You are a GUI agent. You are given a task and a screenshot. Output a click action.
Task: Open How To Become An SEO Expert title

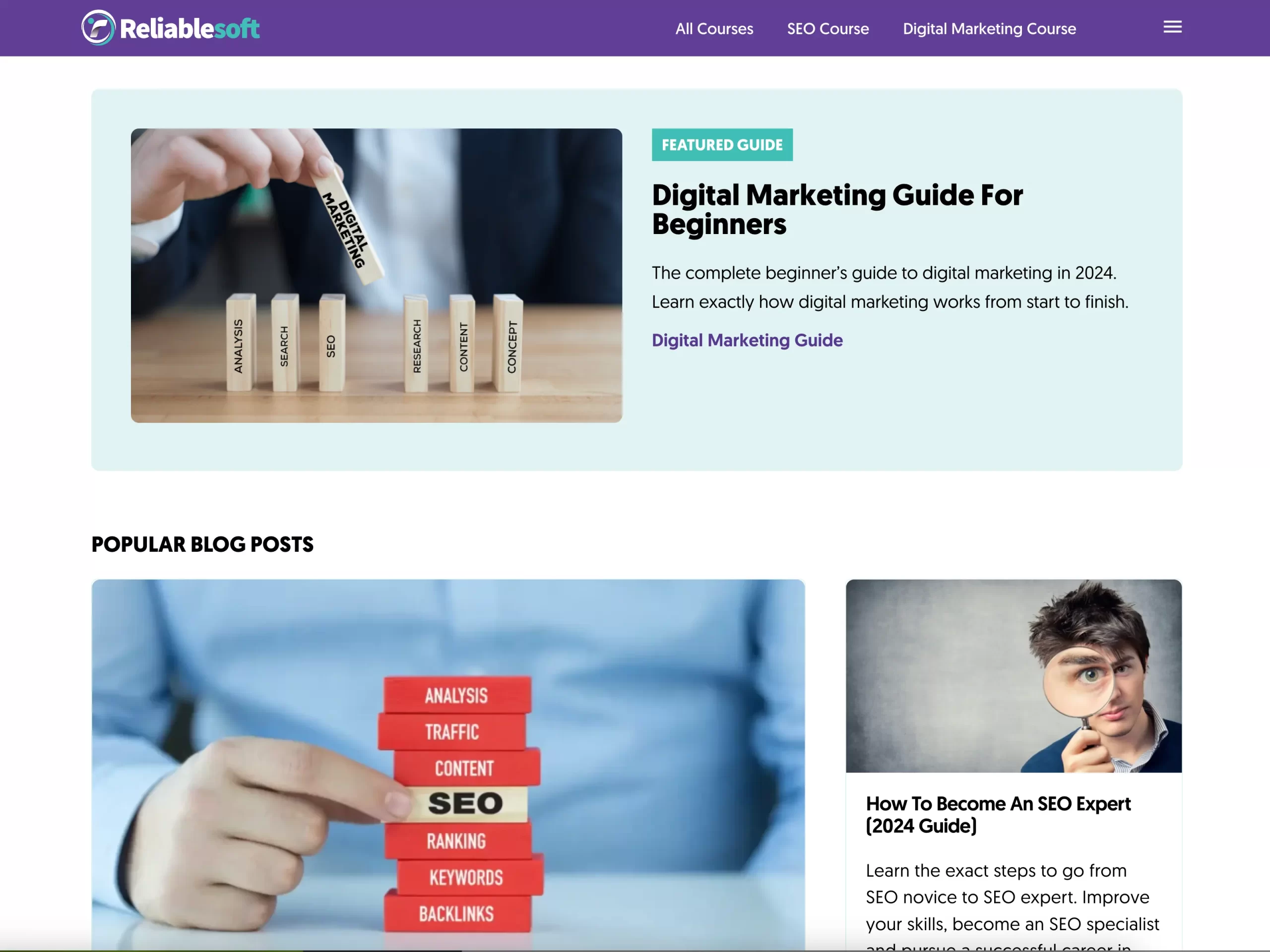[x=998, y=815]
